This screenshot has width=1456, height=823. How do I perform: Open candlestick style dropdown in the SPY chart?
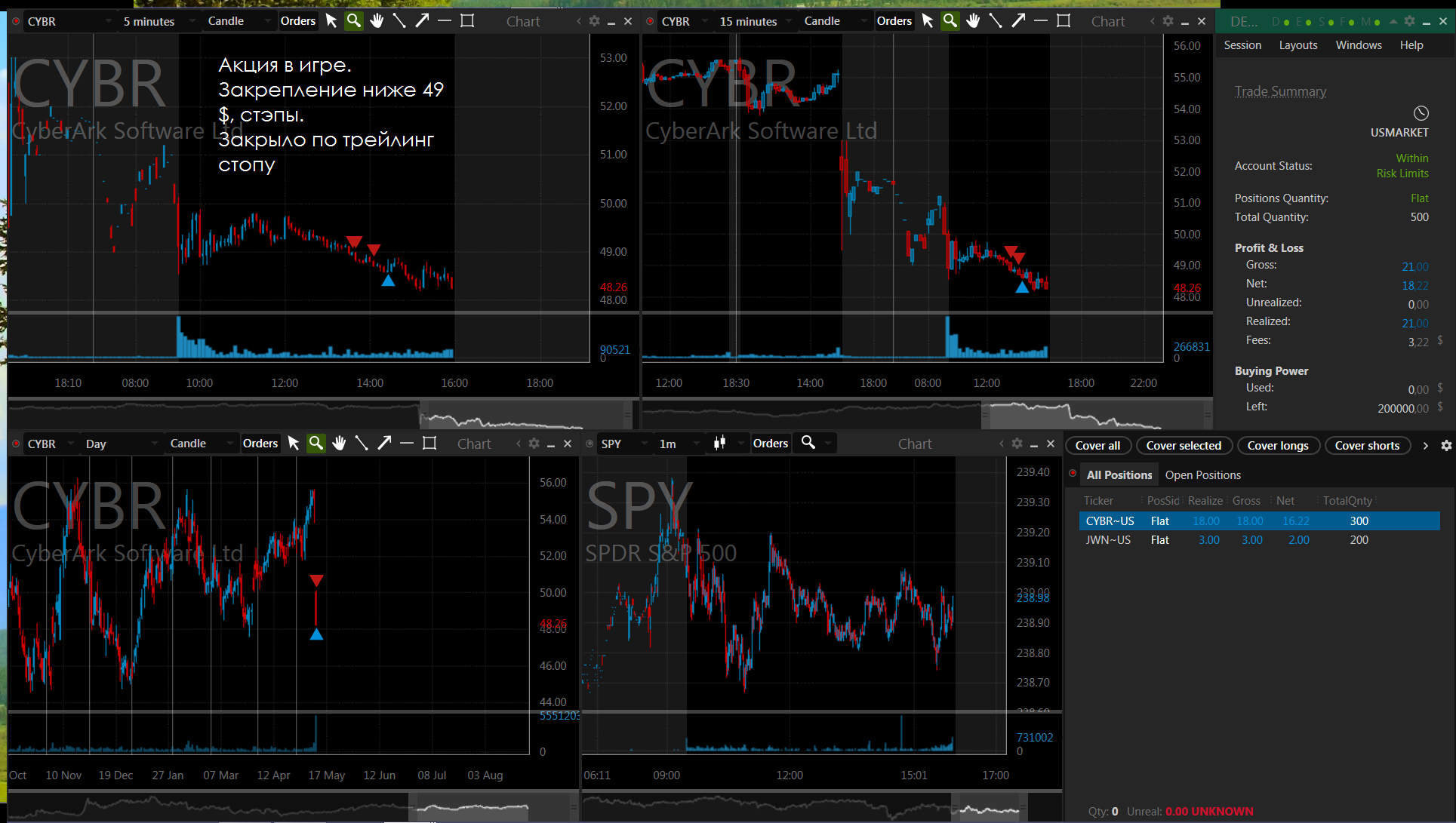pos(729,444)
